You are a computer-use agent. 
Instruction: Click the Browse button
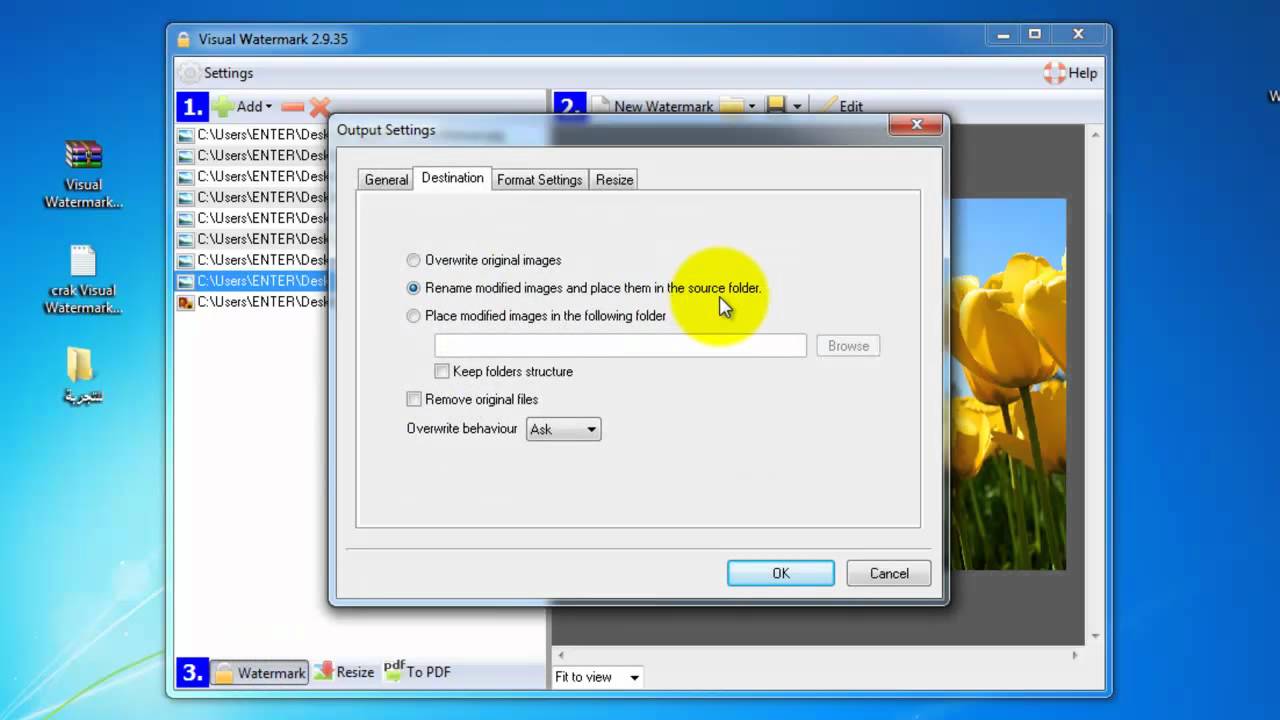pos(848,346)
